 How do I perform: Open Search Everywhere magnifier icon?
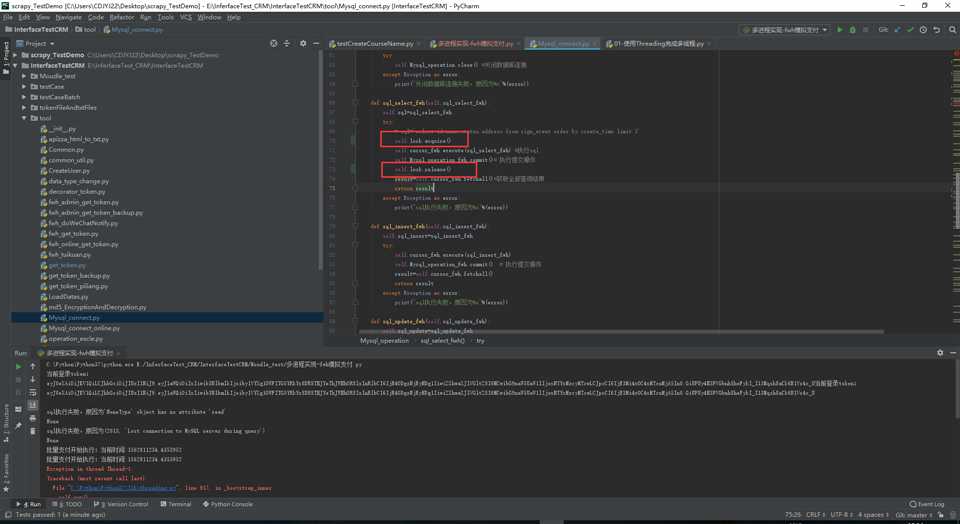tap(952, 29)
